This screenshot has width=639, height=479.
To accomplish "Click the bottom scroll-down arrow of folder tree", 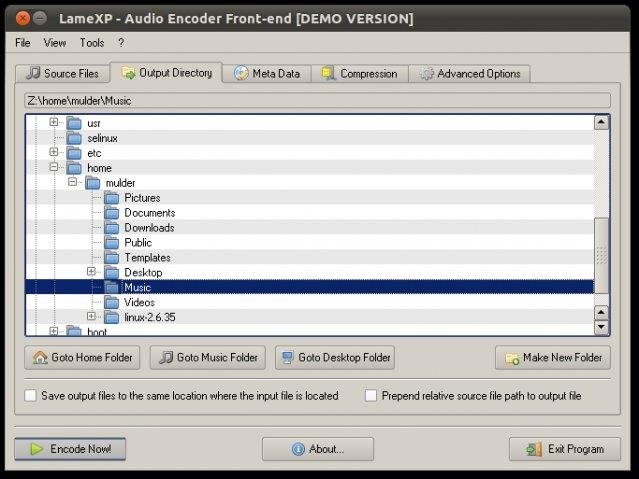I will (x=602, y=327).
